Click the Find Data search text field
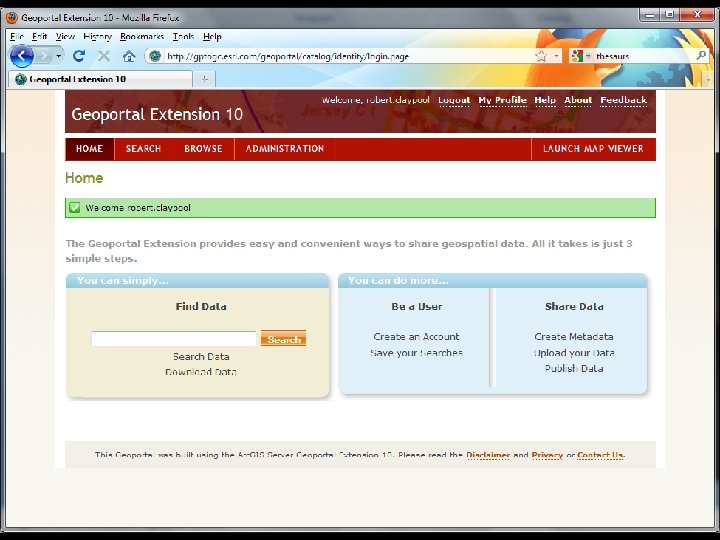The width and height of the screenshot is (720, 540). [174, 339]
